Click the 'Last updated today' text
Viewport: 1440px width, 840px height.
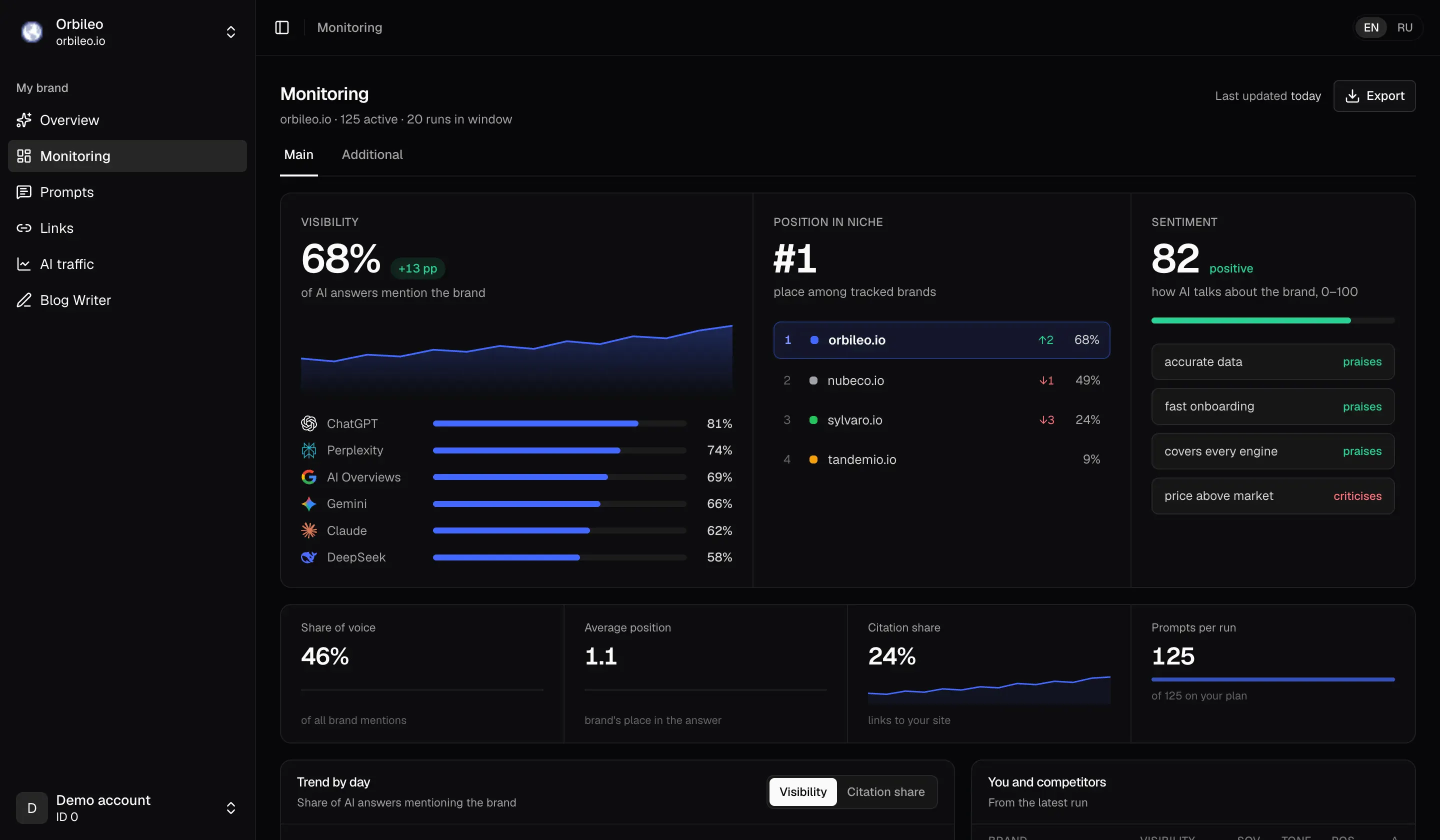(1268, 96)
